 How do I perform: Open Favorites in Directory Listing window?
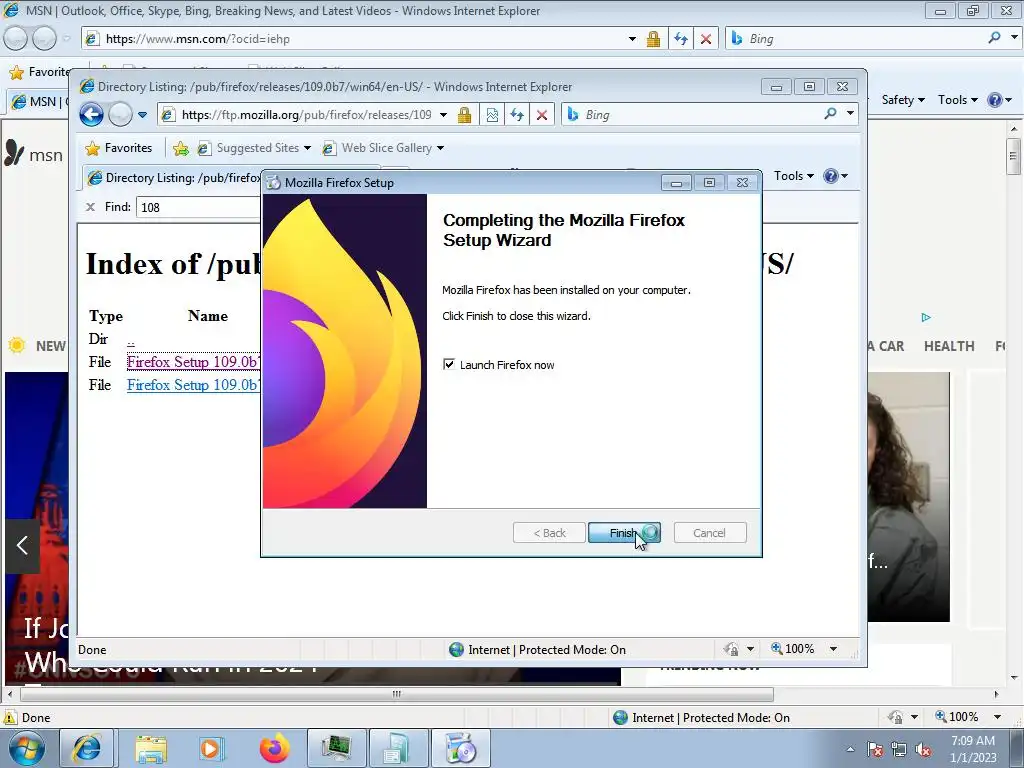point(119,148)
